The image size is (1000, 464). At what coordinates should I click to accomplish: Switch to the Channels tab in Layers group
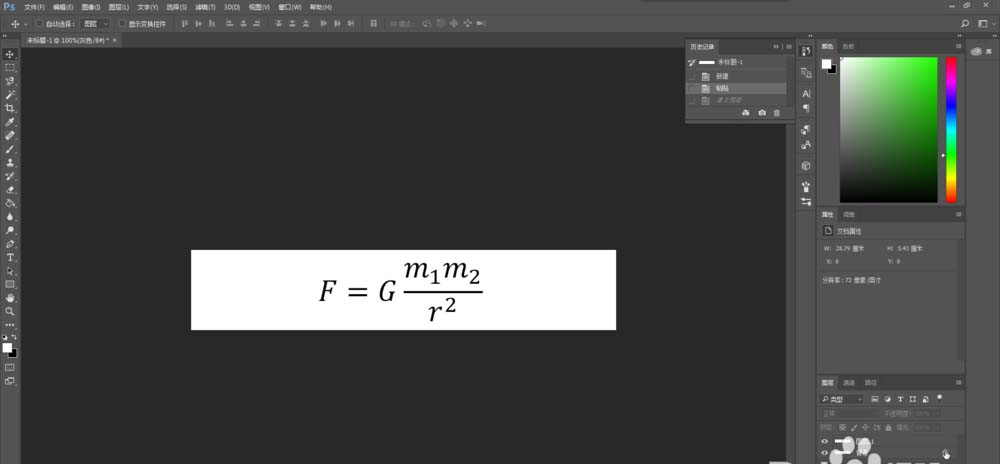849,382
